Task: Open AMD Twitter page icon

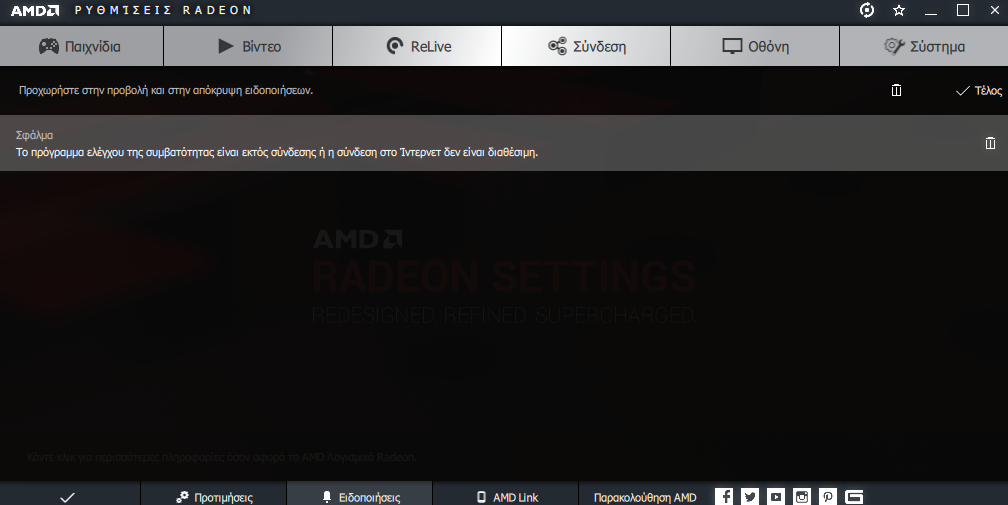Action: tap(750, 496)
